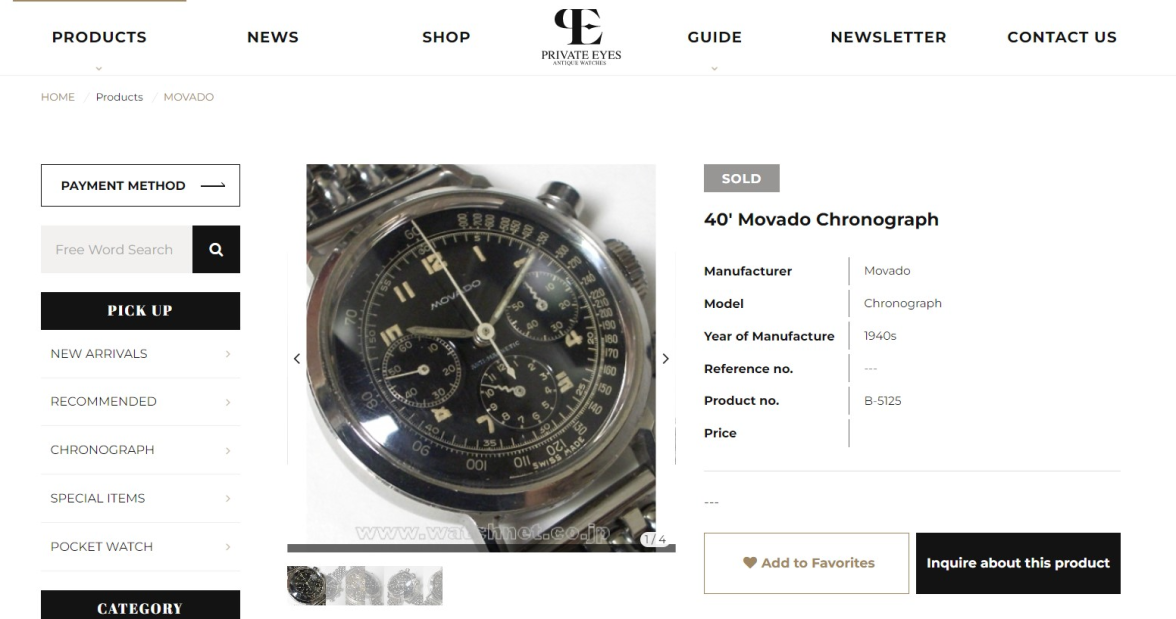Screen dimensions: 1176x619
Task: Open the News menu item
Action: pyautogui.click(x=272, y=37)
